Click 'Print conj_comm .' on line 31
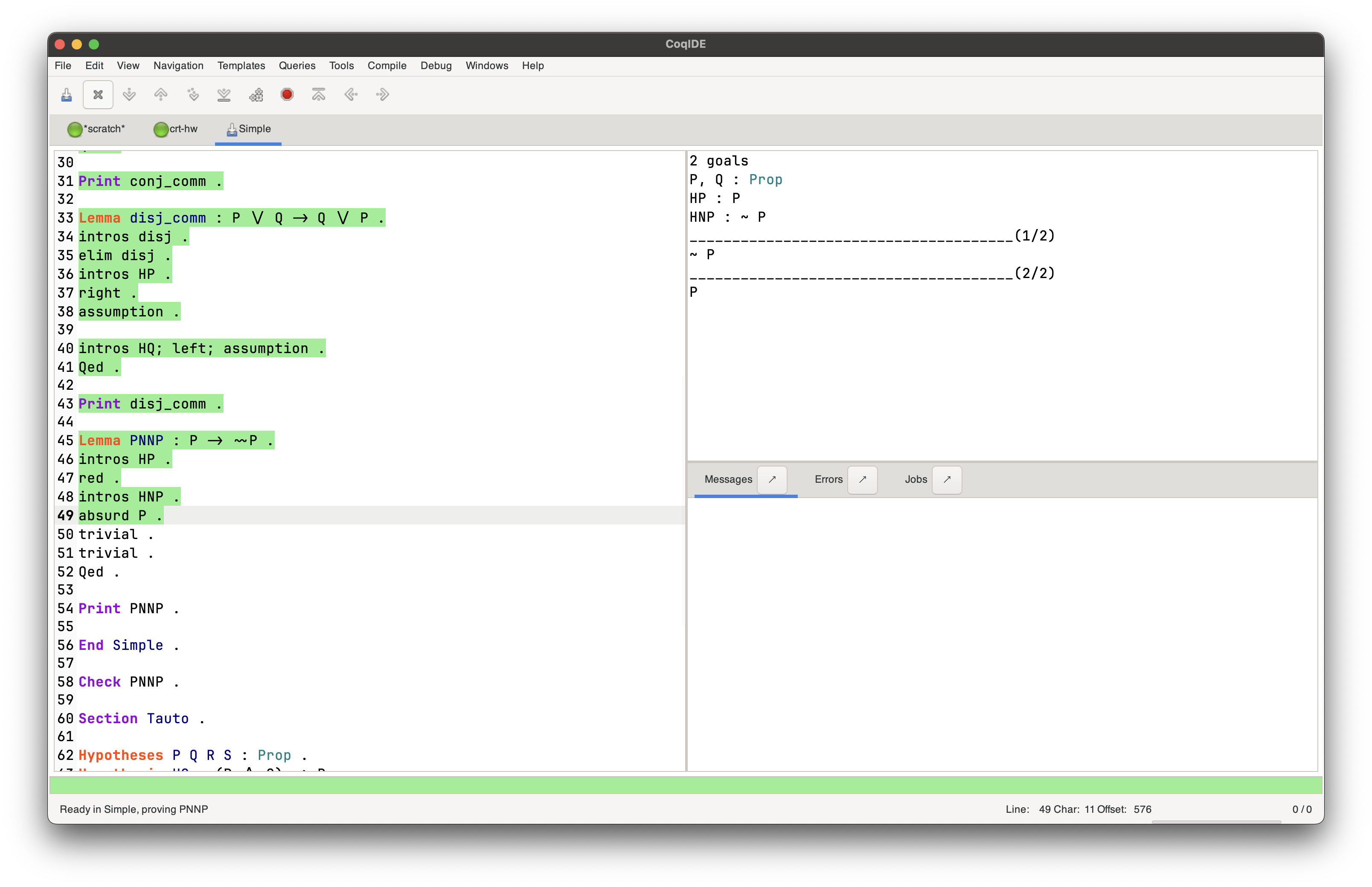This screenshot has width=1372, height=887. pyautogui.click(x=151, y=181)
